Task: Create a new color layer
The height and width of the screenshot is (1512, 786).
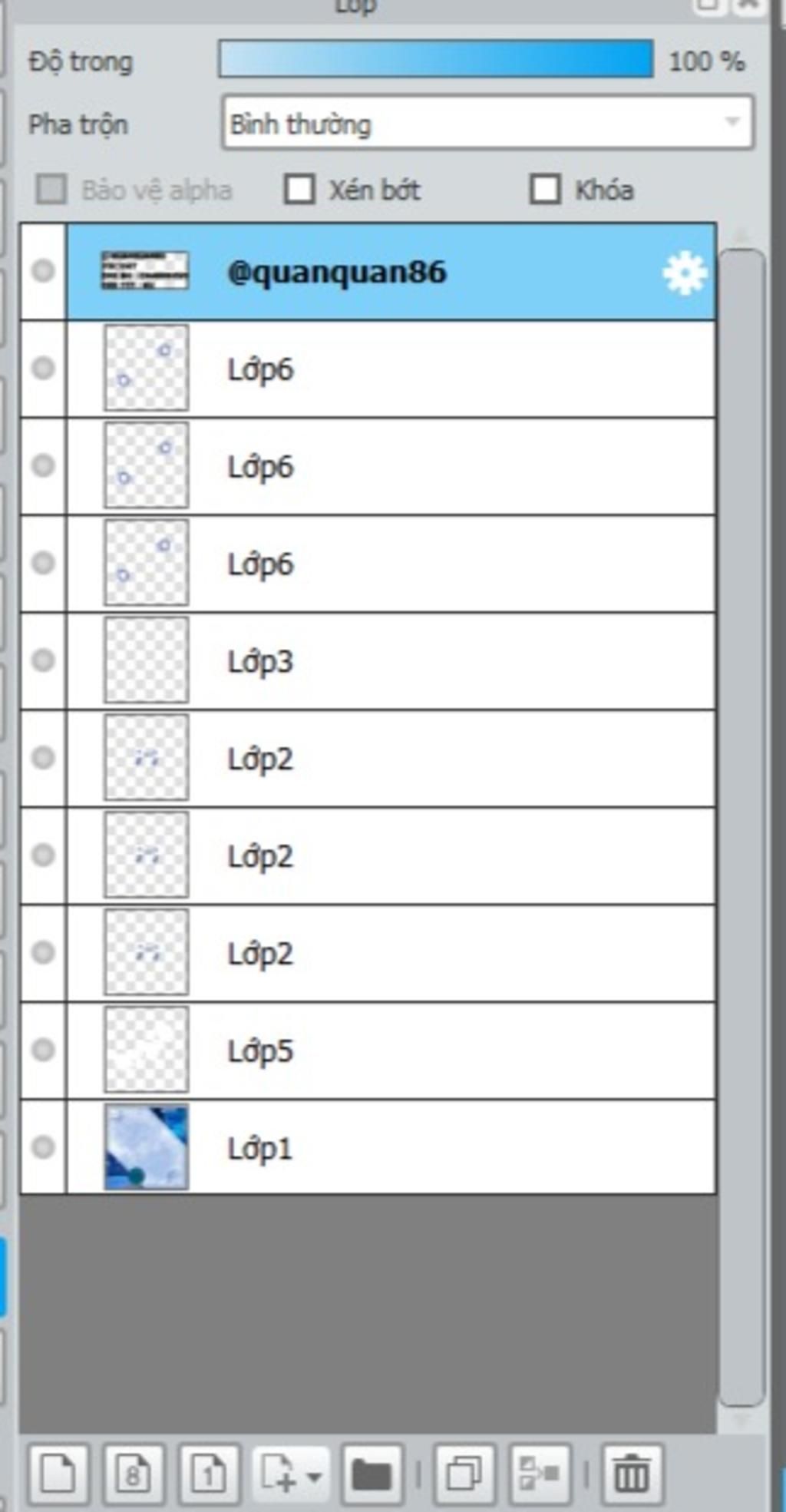Action: click(x=58, y=1474)
